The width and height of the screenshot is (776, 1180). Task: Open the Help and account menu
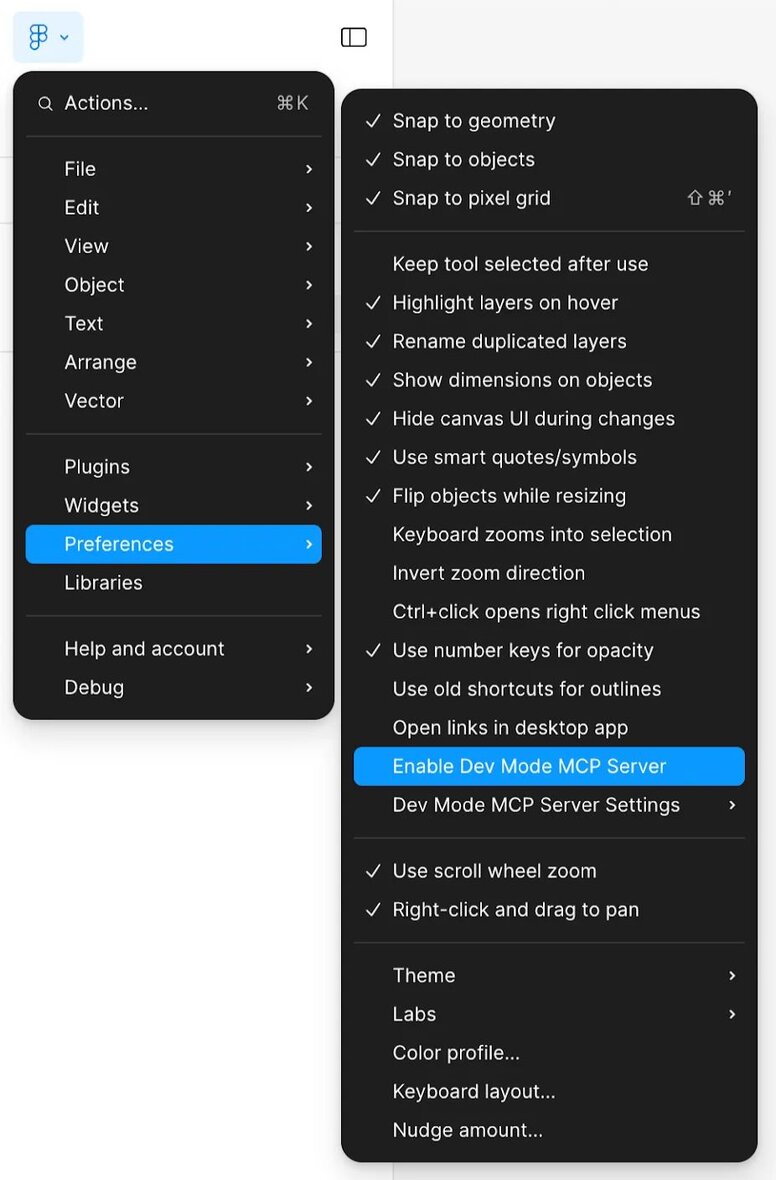click(143, 648)
